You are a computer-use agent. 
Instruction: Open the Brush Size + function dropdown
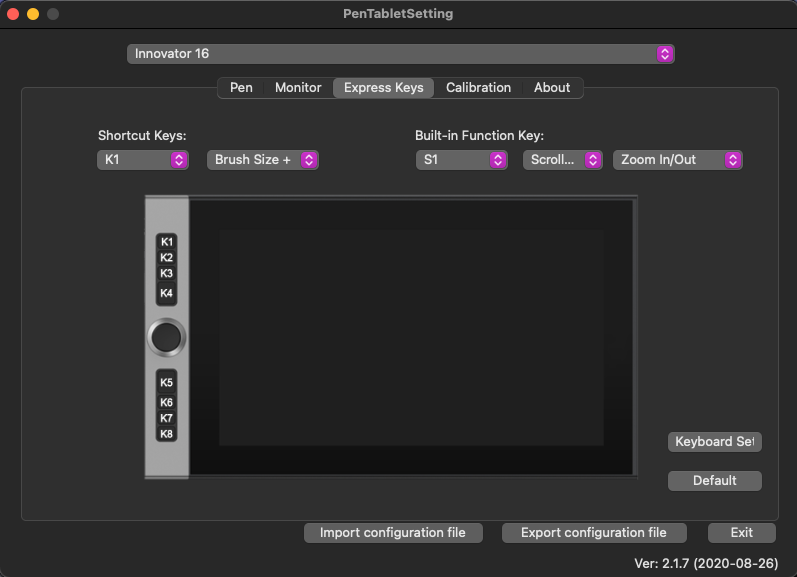pyautogui.click(x=263, y=160)
